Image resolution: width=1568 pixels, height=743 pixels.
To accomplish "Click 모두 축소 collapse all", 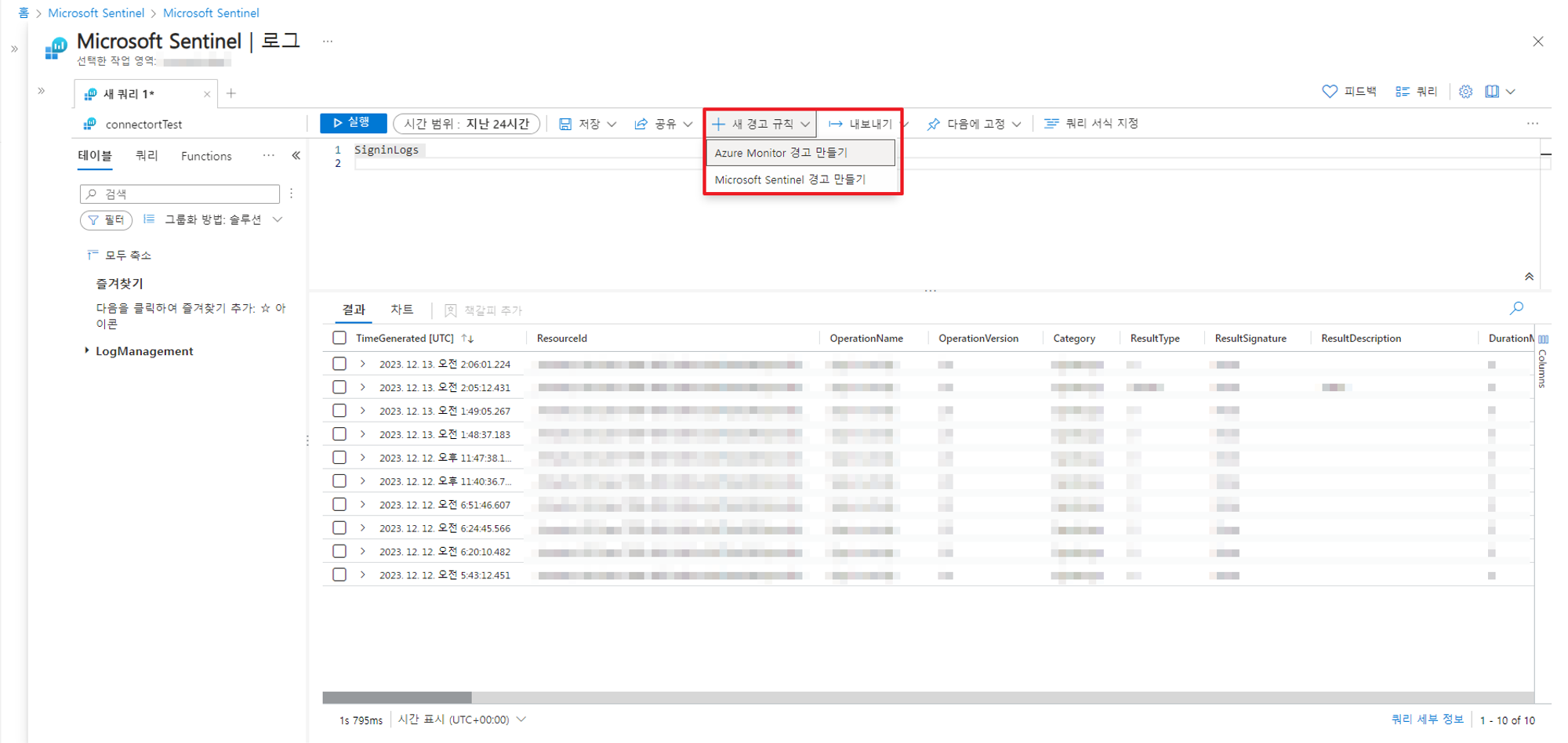I will [x=119, y=255].
